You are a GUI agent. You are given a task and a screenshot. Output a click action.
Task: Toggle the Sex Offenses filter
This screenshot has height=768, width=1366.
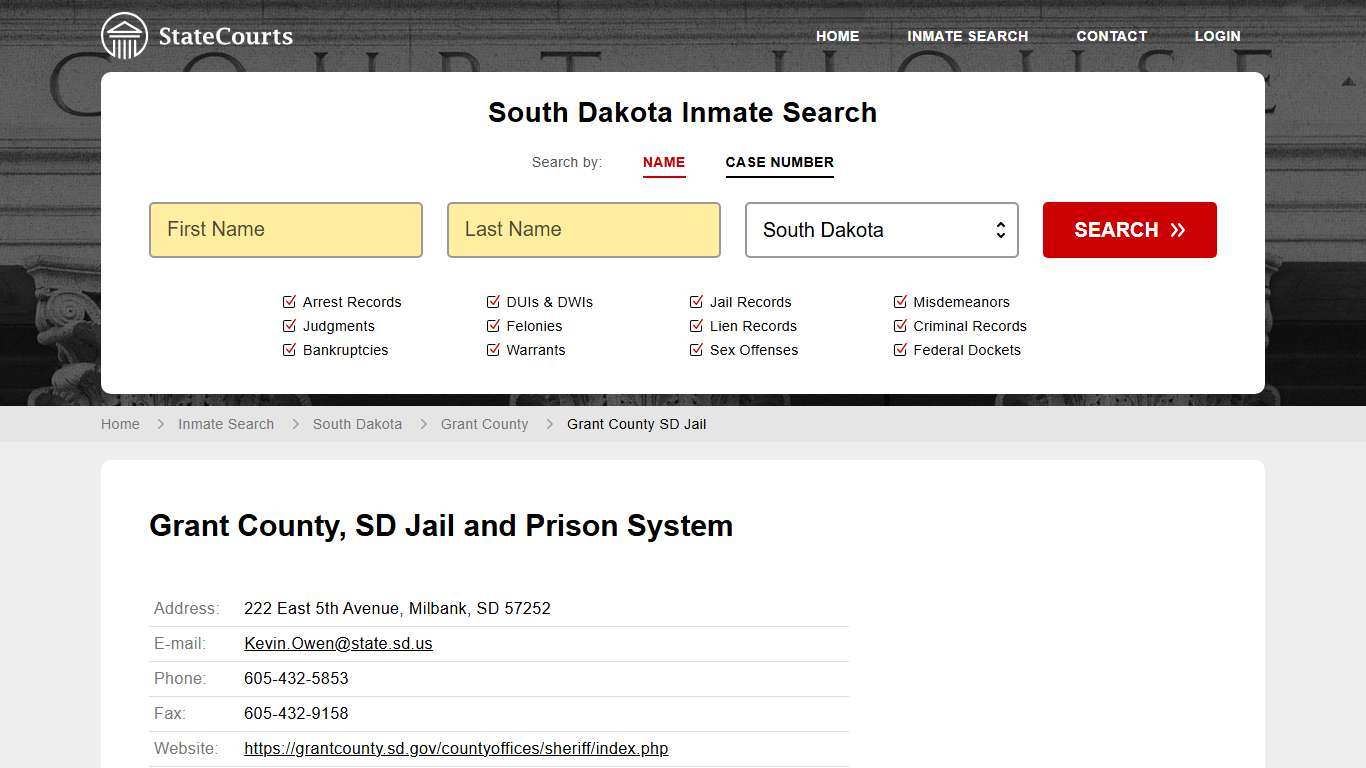pyautogui.click(x=696, y=349)
